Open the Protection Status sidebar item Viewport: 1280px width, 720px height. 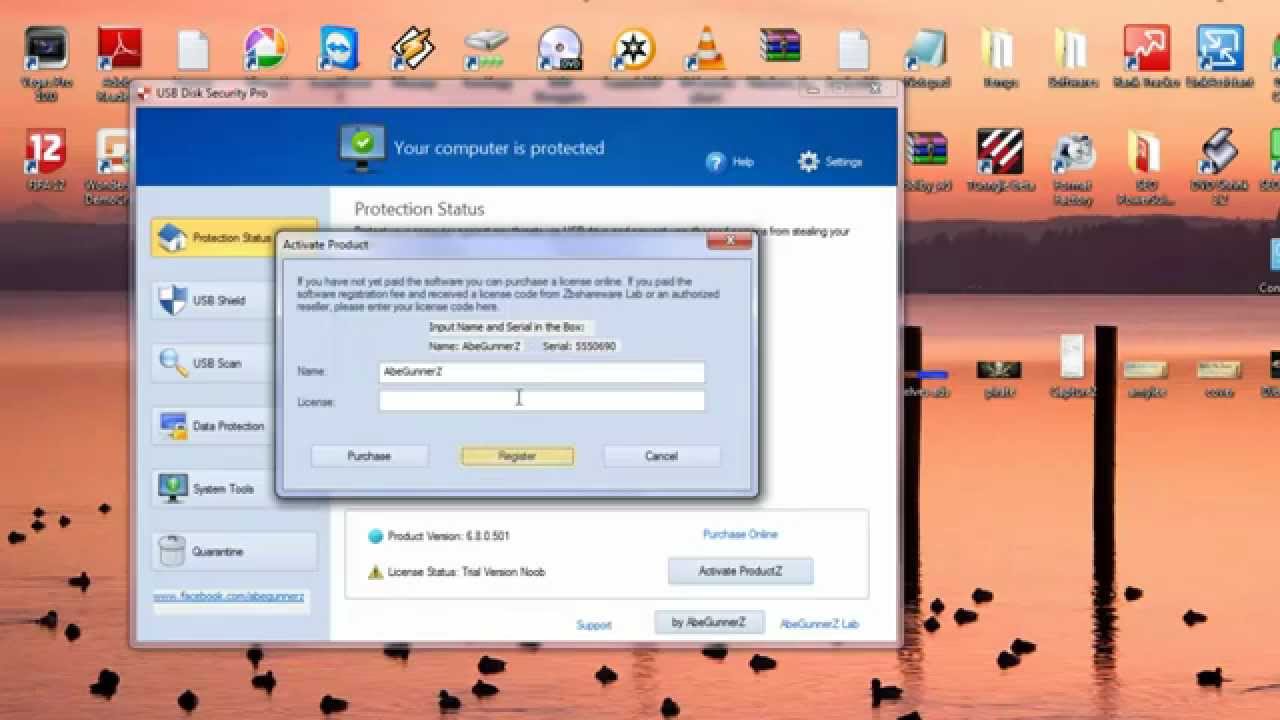233,238
